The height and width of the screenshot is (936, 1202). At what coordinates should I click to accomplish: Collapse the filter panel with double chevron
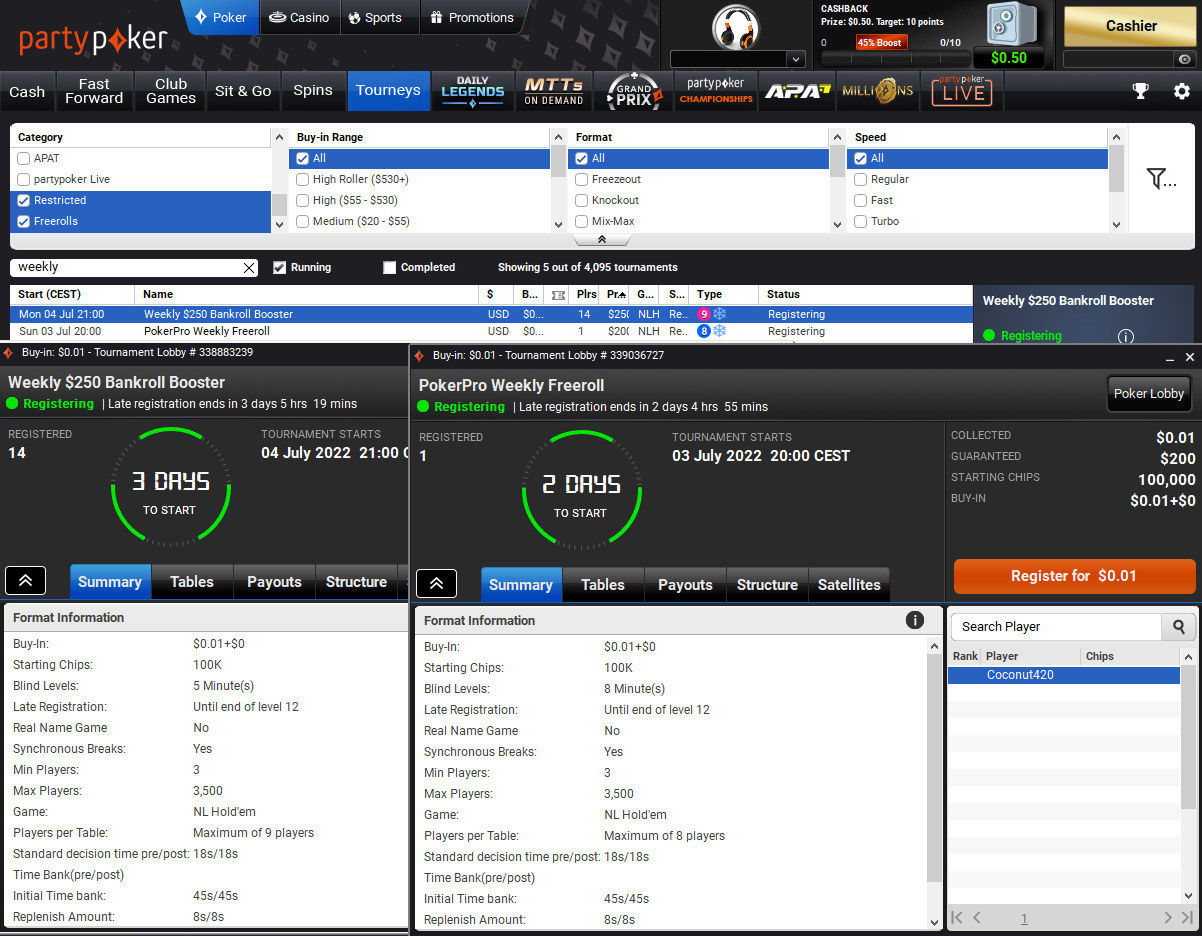coord(601,240)
